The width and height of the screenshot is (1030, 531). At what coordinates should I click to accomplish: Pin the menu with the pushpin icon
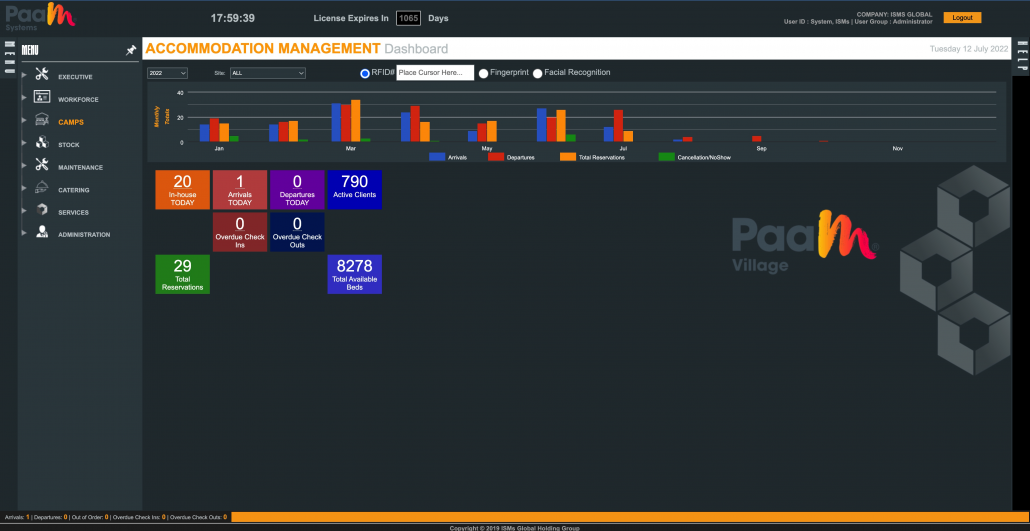(131, 50)
